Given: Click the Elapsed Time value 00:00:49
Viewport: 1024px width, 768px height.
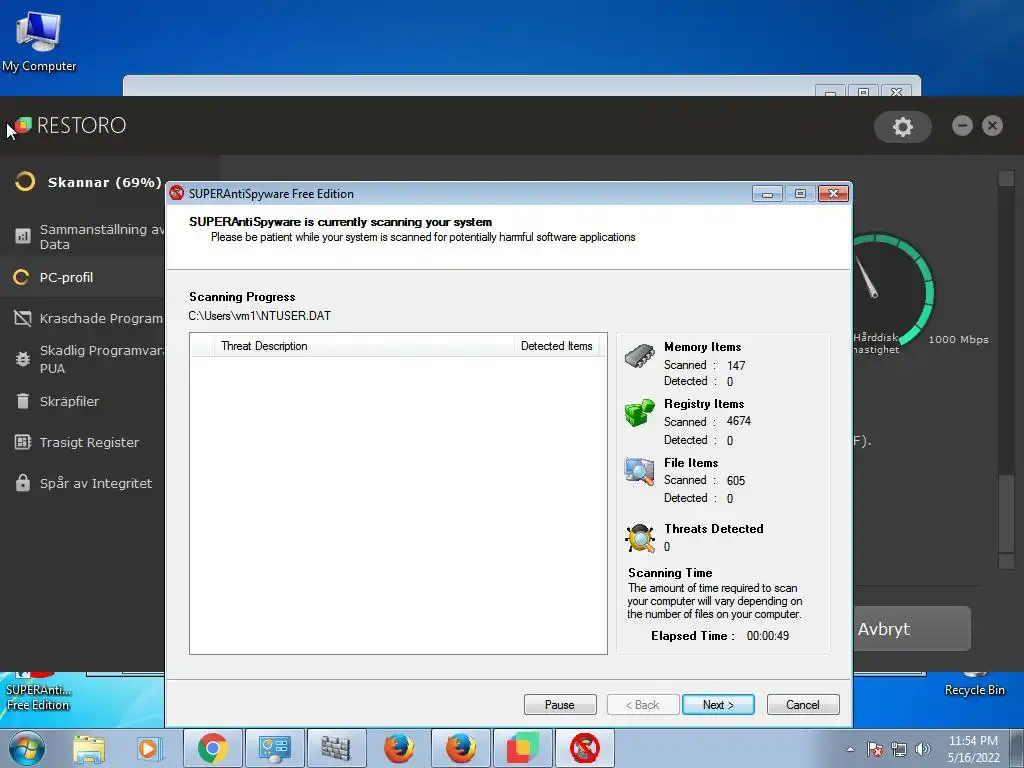Looking at the screenshot, I should coord(767,636).
